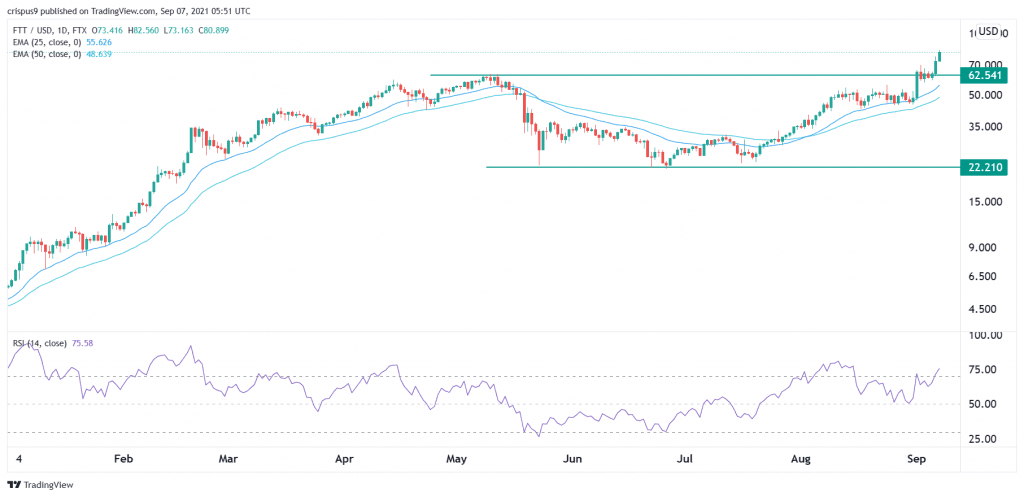Click the published on TradingView.com header text
This screenshot has height=497, width=1024.
[99, 11]
